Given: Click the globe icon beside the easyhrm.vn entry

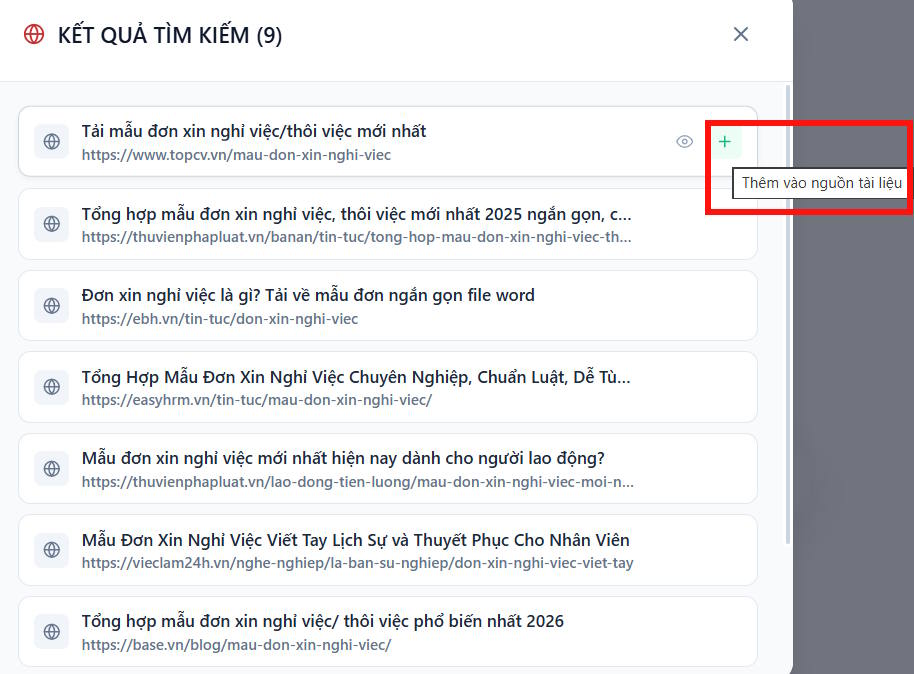Looking at the screenshot, I should (x=51, y=387).
